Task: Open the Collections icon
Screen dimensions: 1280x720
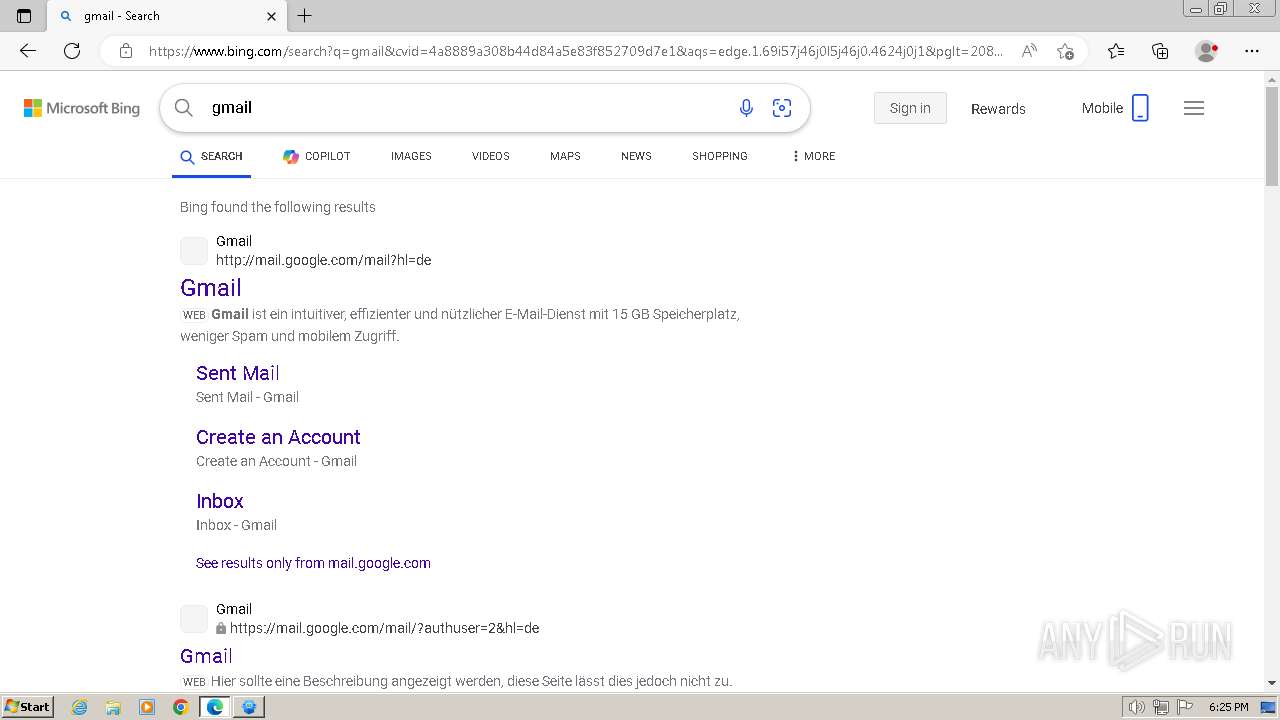Action: (x=1160, y=51)
